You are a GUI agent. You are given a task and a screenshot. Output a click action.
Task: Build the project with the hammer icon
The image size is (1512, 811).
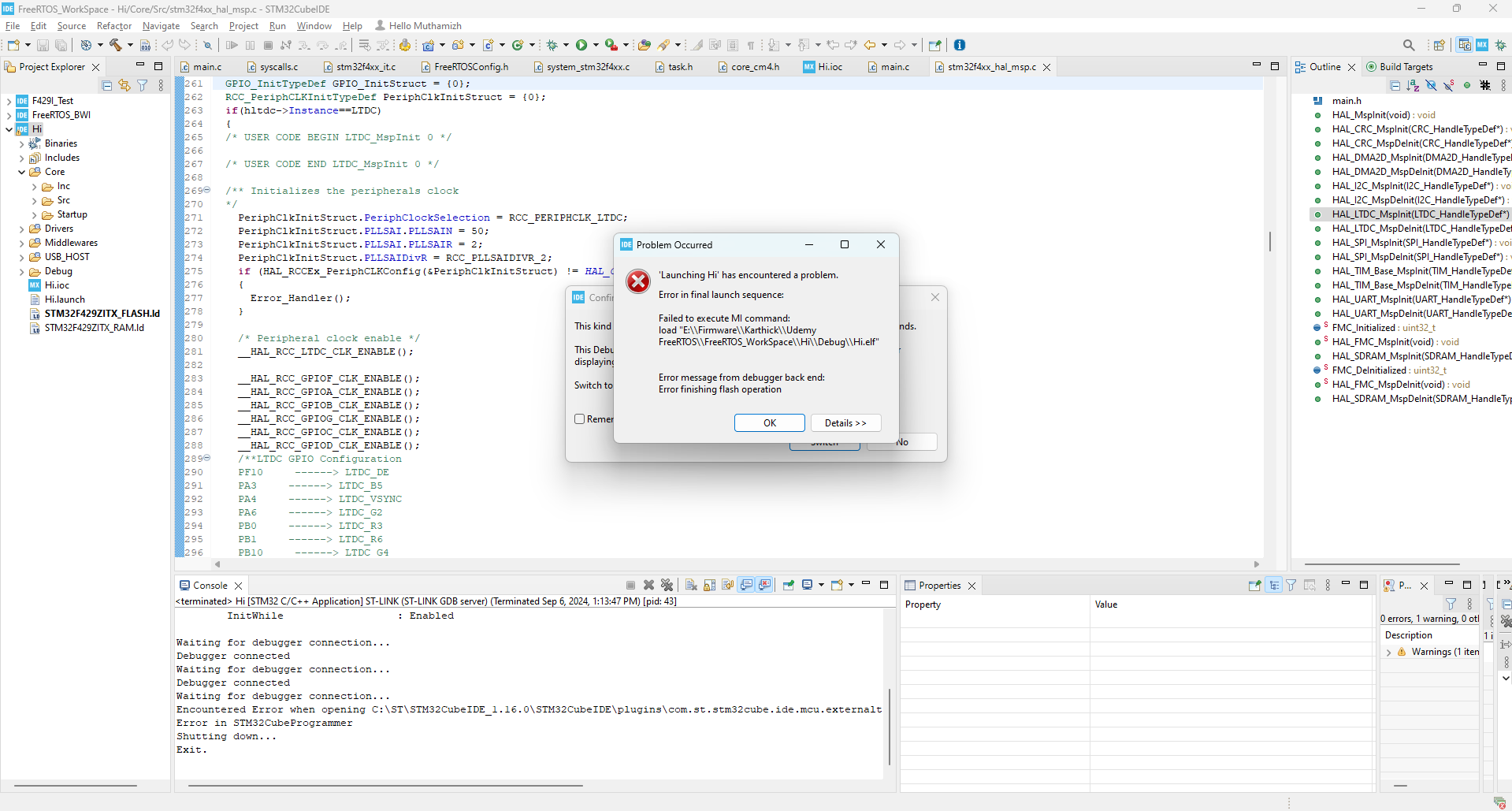coord(115,45)
